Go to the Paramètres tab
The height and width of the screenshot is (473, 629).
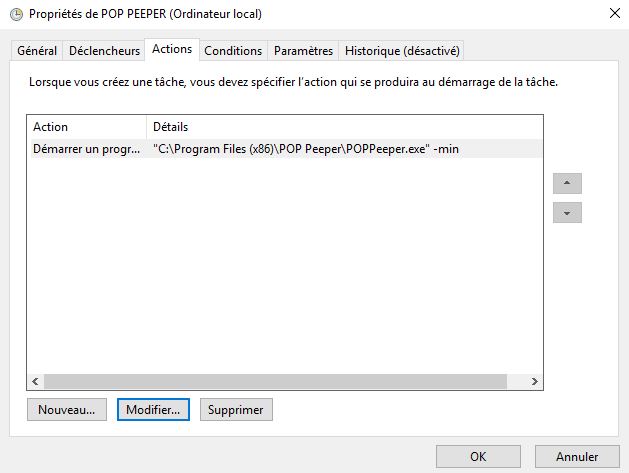click(303, 51)
